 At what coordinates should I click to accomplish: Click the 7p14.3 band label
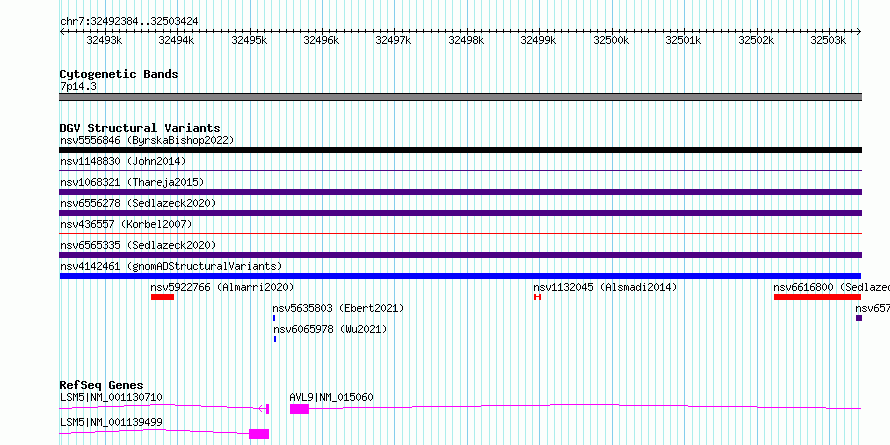pyautogui.click(x=78, y=87)
